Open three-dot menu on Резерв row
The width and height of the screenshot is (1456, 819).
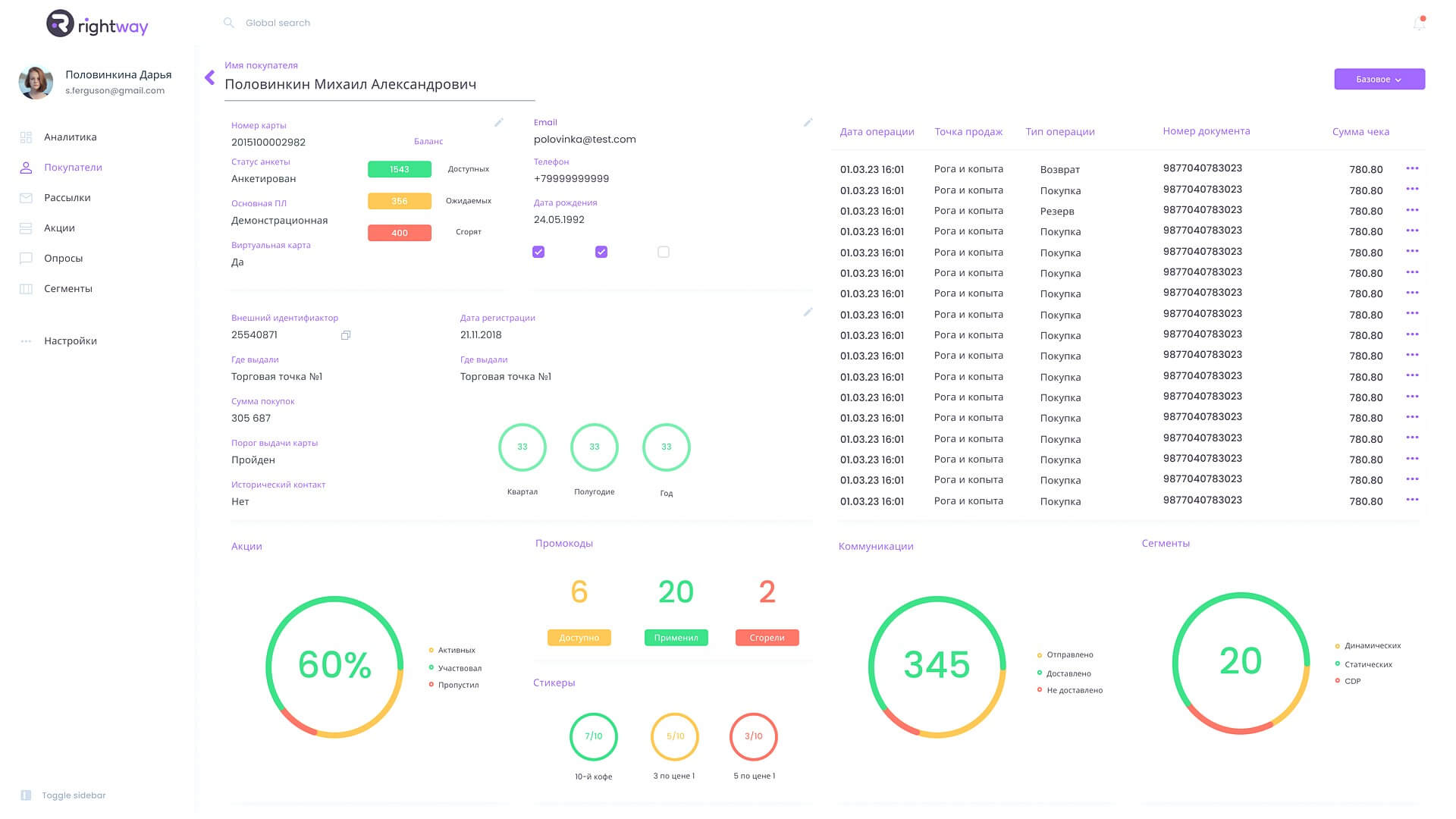(x=1411, y=210)
